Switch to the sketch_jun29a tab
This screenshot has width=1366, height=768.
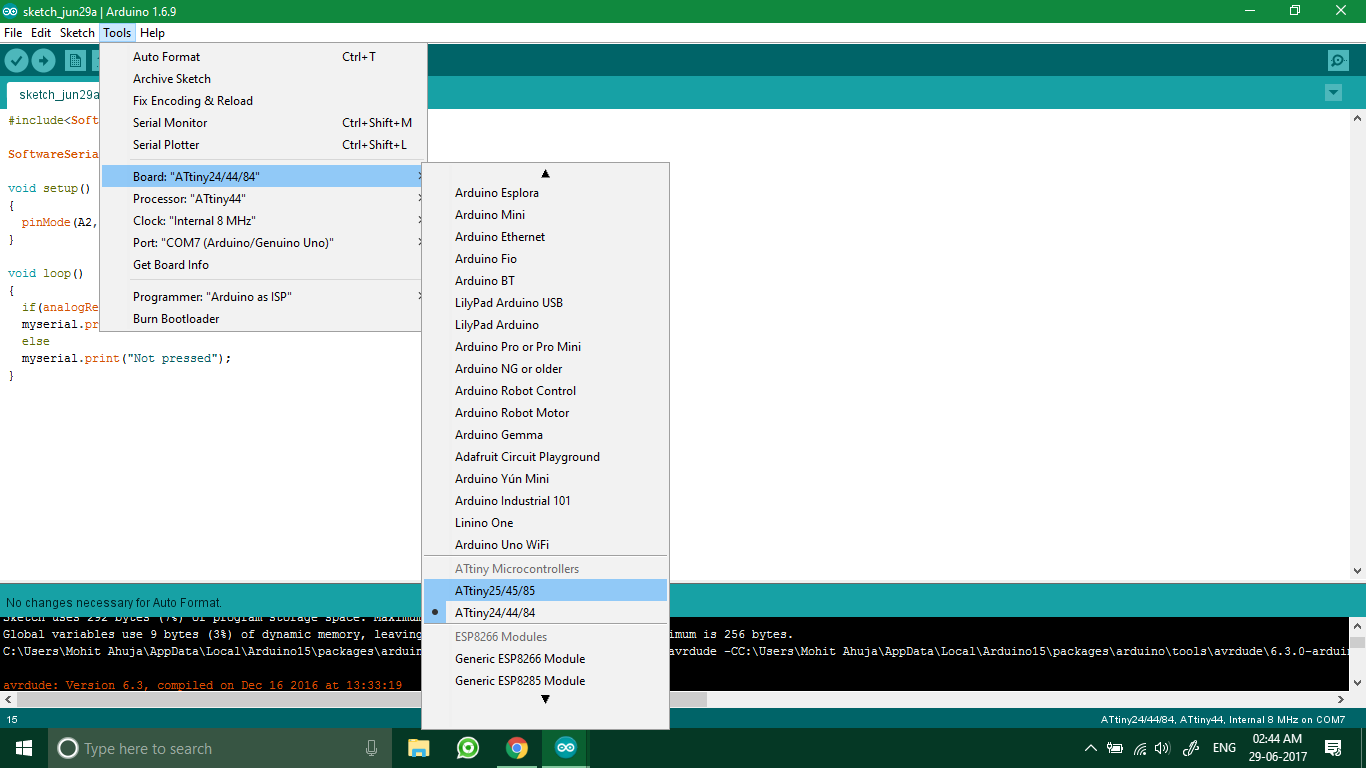[54, 95]
